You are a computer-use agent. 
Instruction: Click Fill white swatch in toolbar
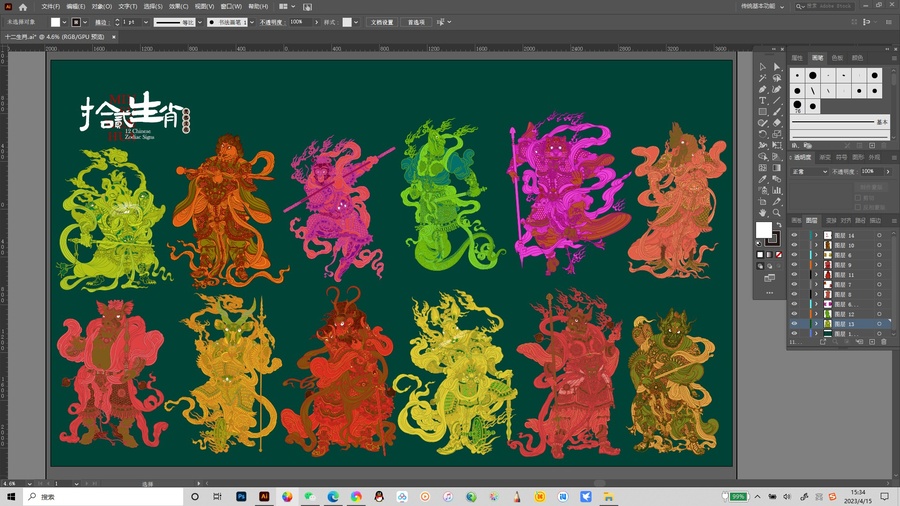coord(763,230)
